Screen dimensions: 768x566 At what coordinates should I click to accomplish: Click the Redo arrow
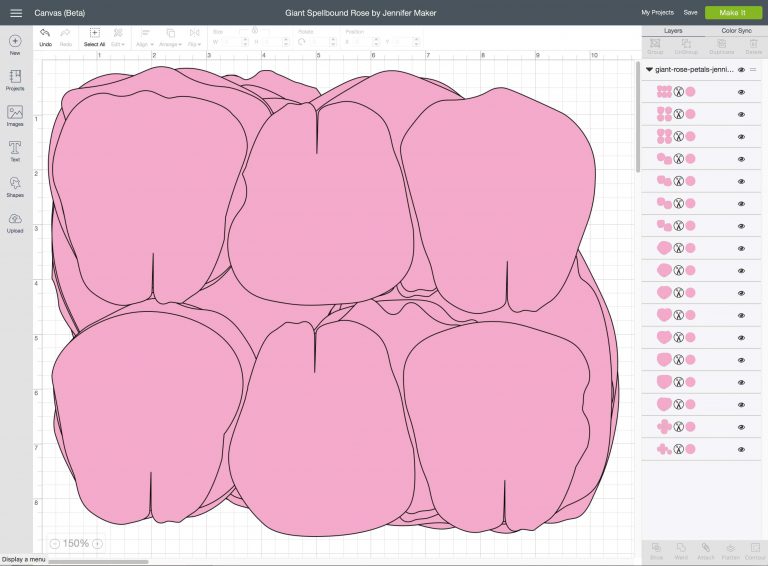coord(65,33)
